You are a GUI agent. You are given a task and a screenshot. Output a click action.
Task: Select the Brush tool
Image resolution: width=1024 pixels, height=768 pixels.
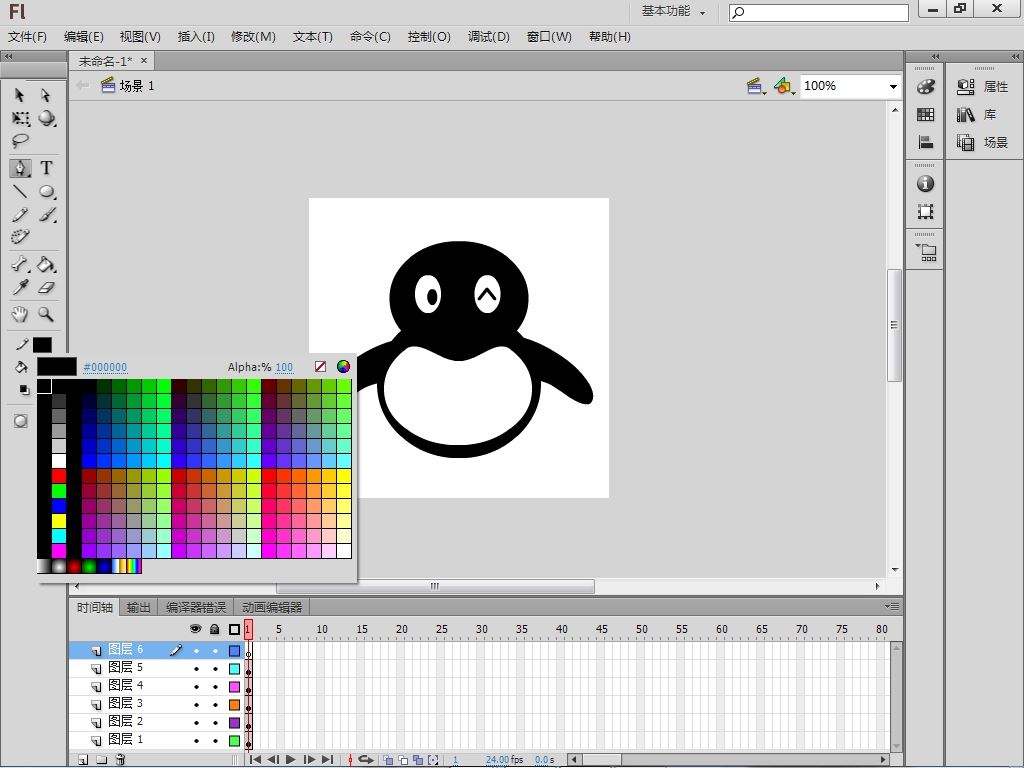point(46,214)
